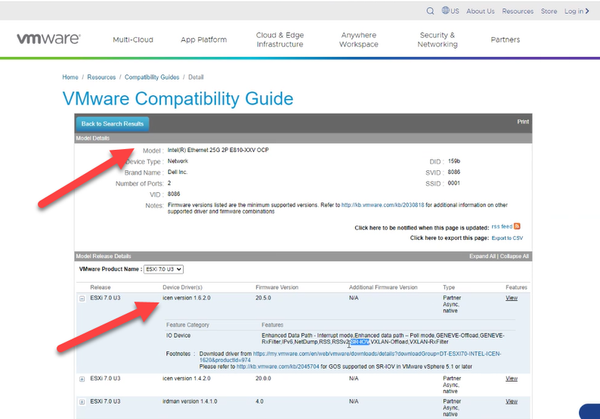The width and height of the screenshot is (600, 419).
Task: Expand the icen version 1.4.2.0 row
Action: click(x=81, y=380)
